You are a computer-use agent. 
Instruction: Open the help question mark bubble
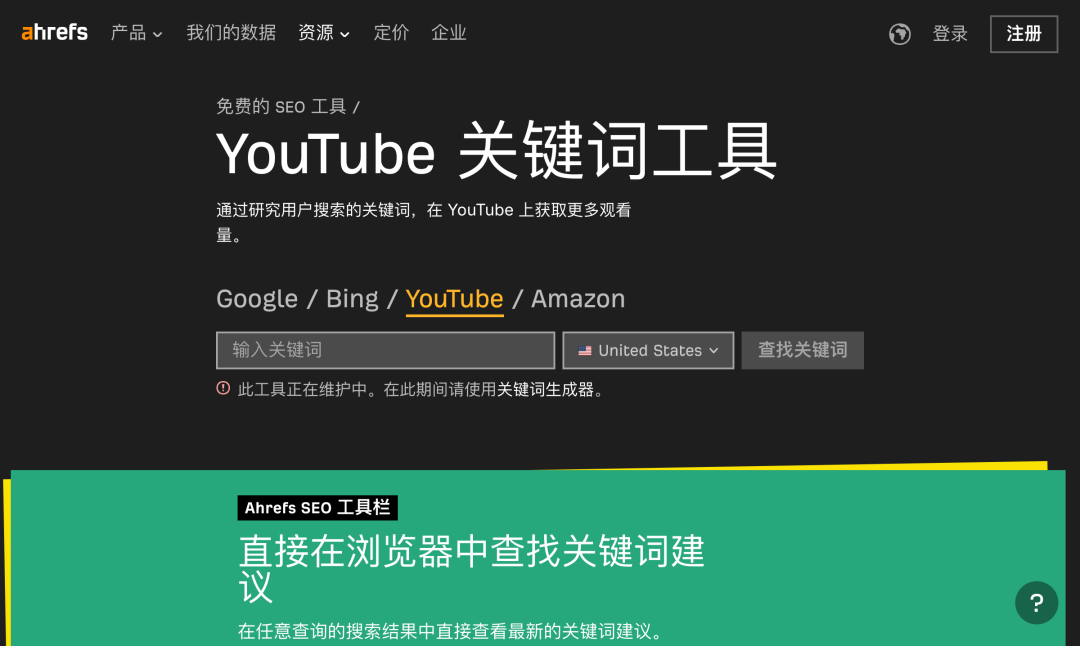(1036, 603)
